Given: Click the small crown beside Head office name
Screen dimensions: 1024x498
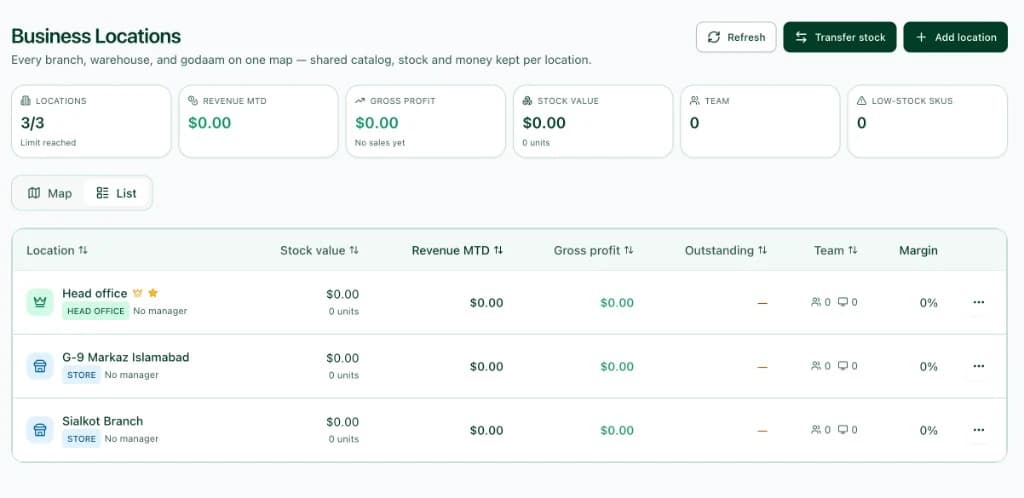Looking at the screenshot, I should [137, 293].
